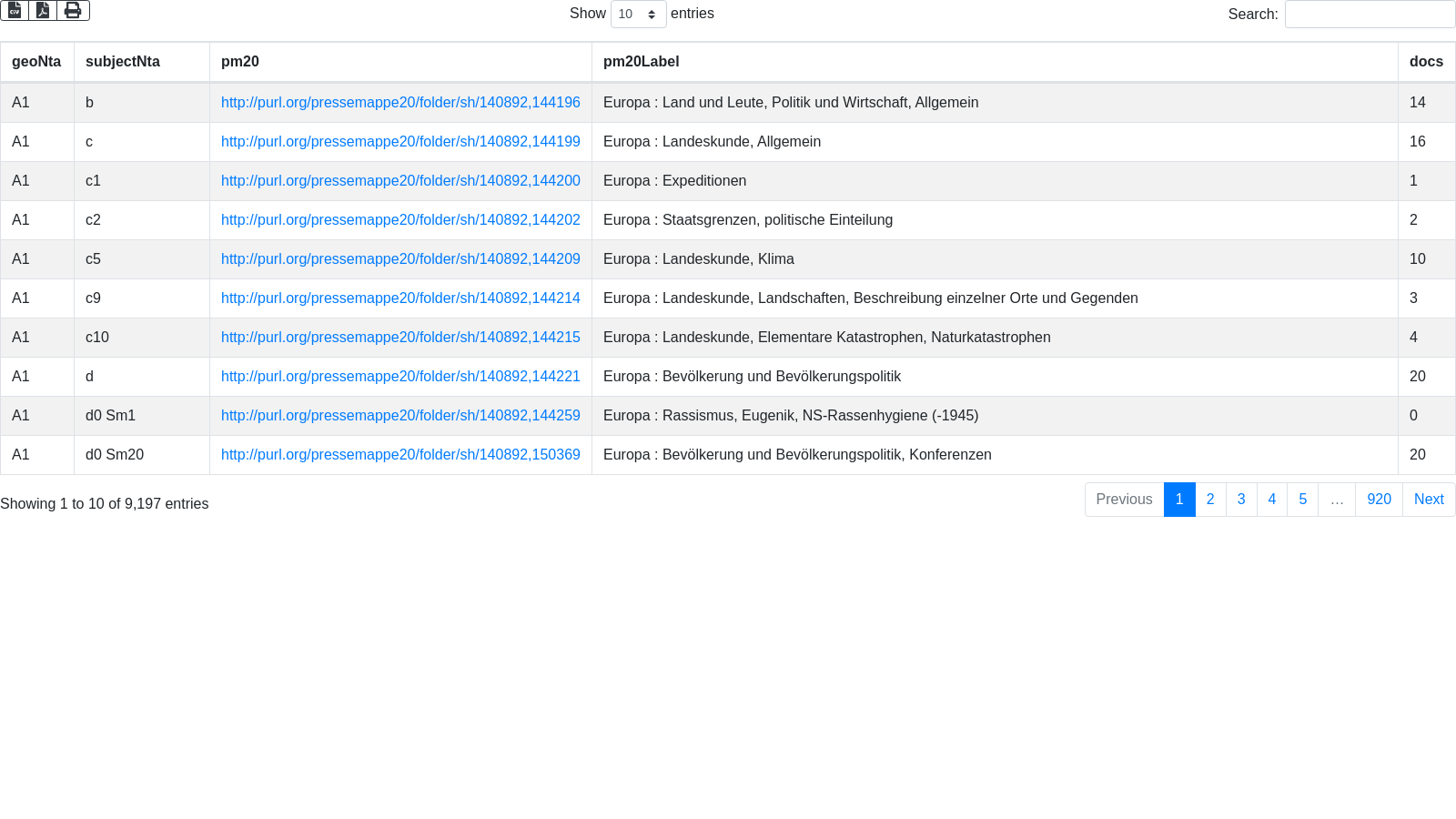Image resolution: width=1456 pixels, height=819 pixels.
Task: Click the Next pagination button
Action: pyautogui.click(x=1428, y=500)
